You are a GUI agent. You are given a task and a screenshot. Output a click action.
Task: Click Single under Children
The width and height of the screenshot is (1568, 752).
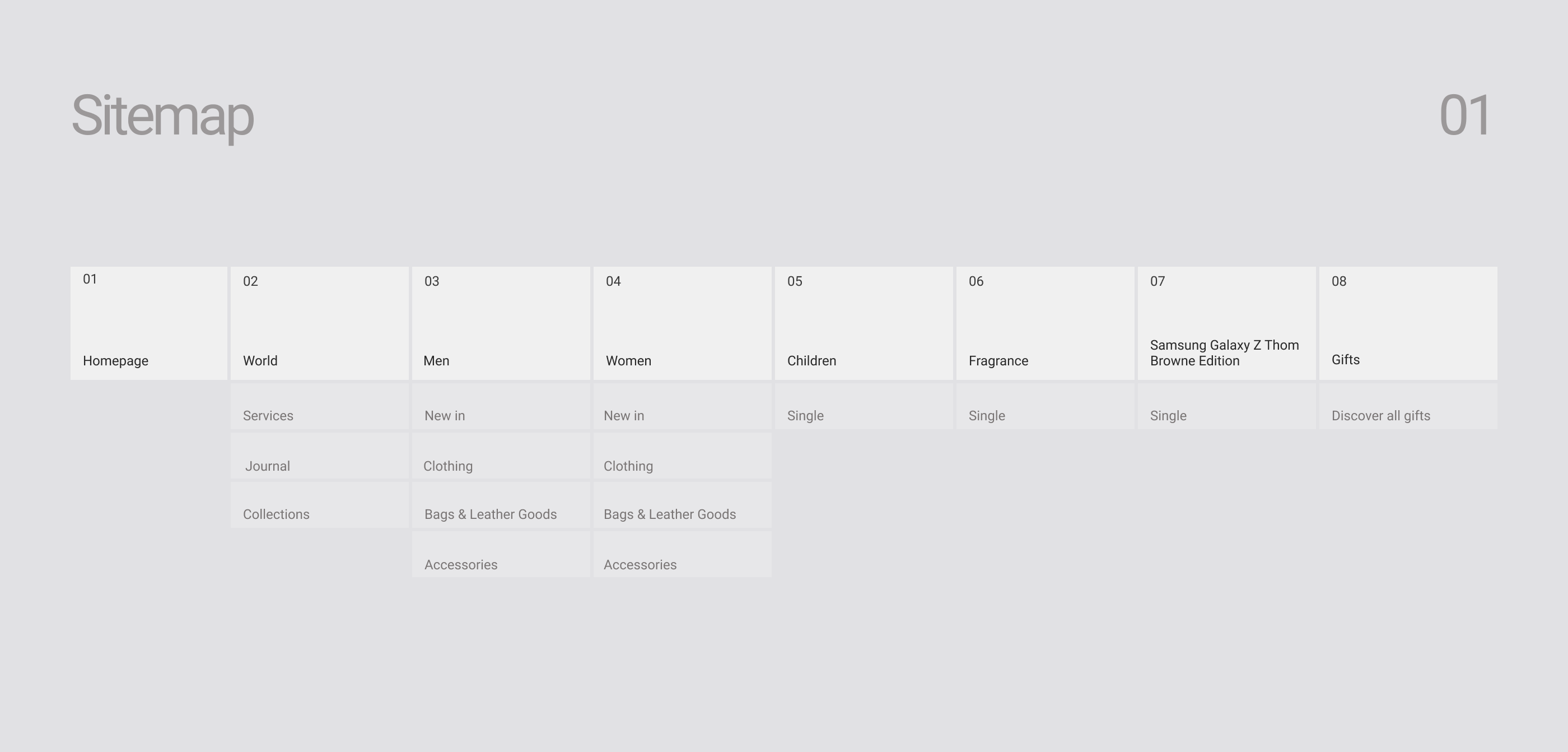click(863, 407)
